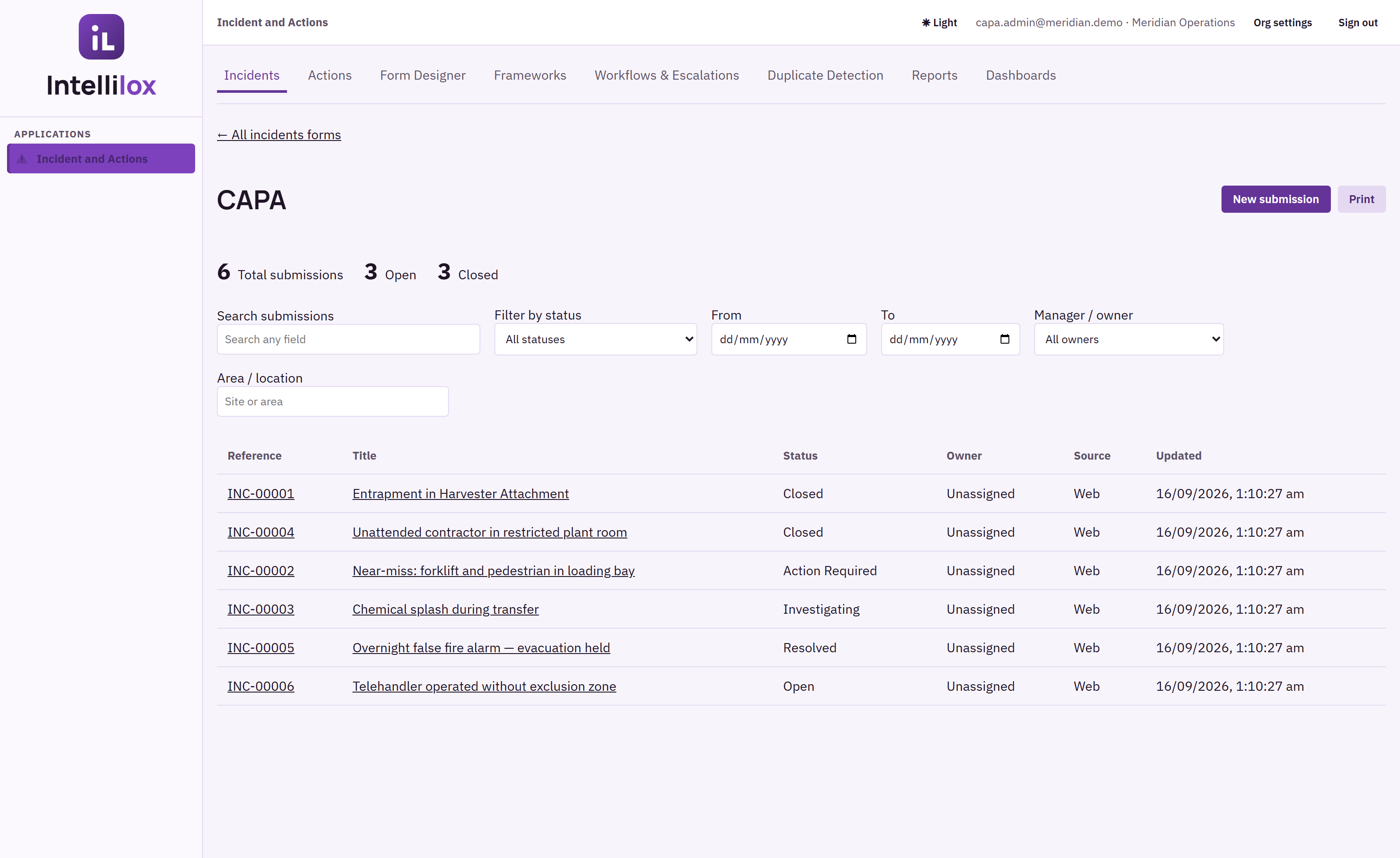
Task: Open the From date calendar picker icon
Action: (x=851, y=339)
